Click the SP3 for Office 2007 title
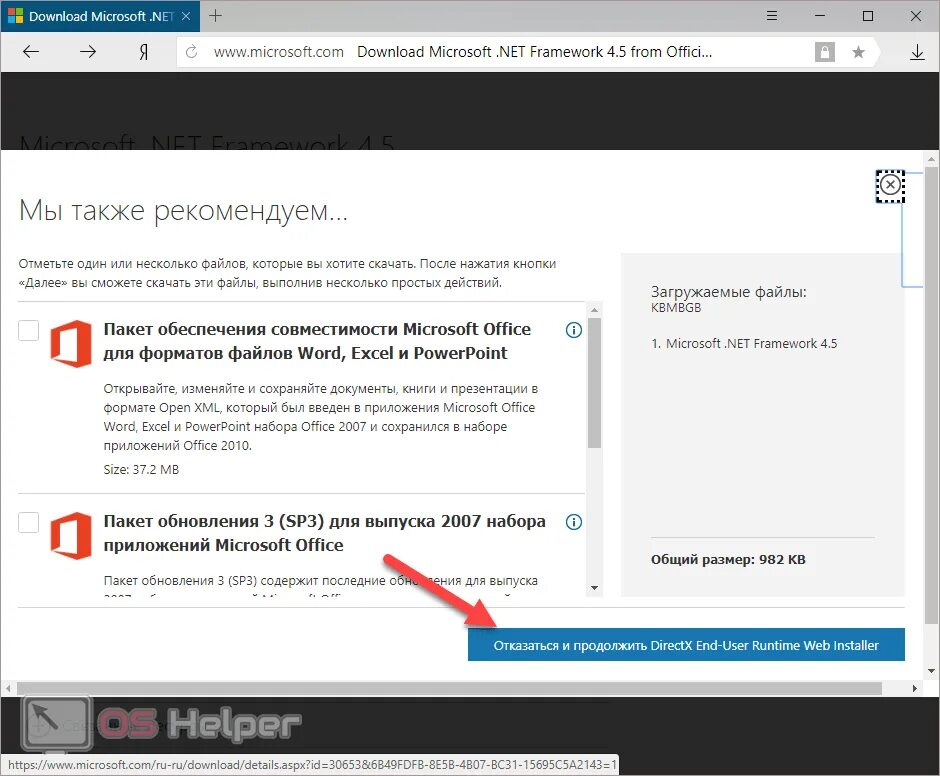This screenshot has width=940, height=776. coord(324,533)
